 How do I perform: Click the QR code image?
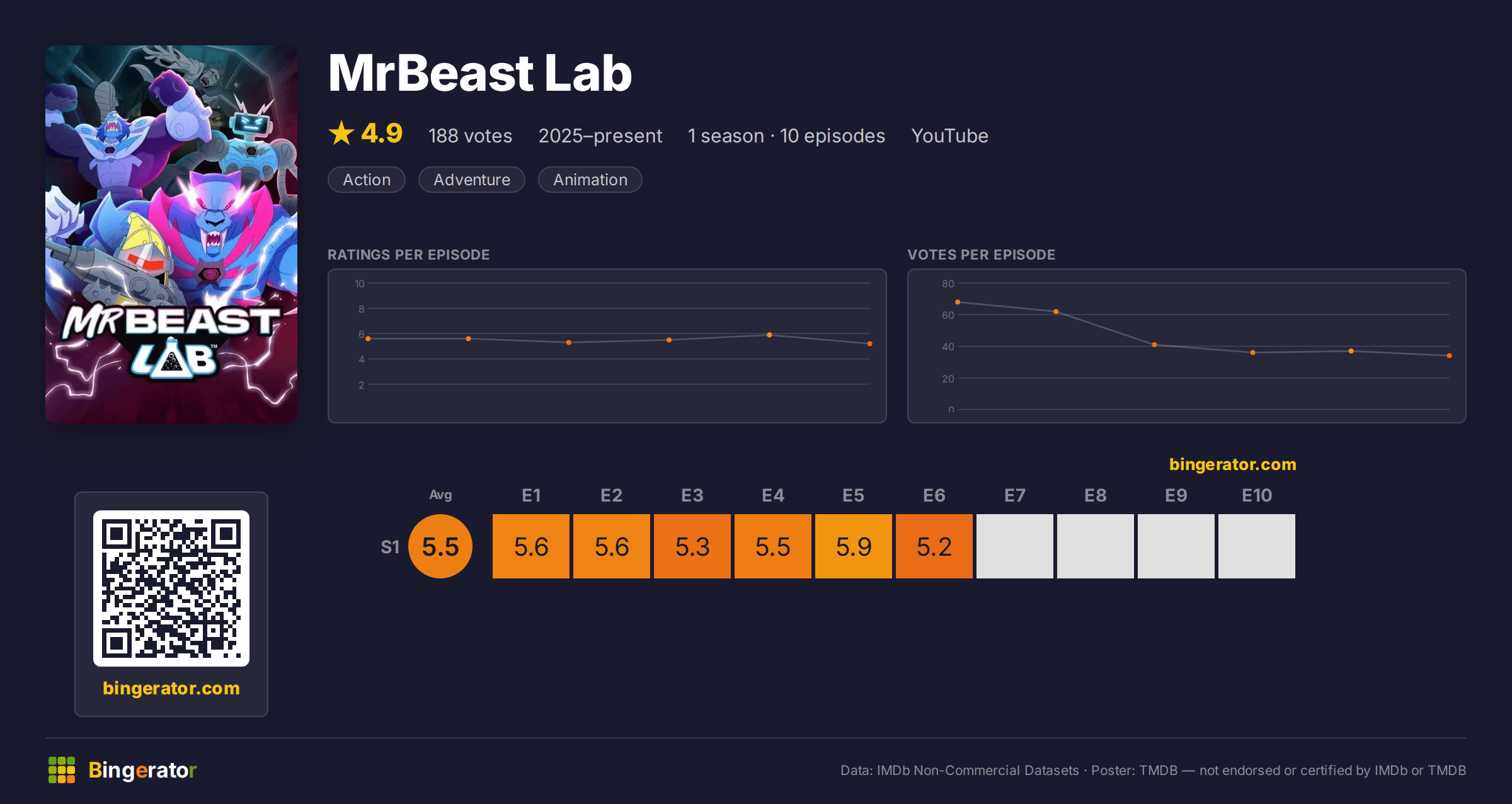point(171,589)
